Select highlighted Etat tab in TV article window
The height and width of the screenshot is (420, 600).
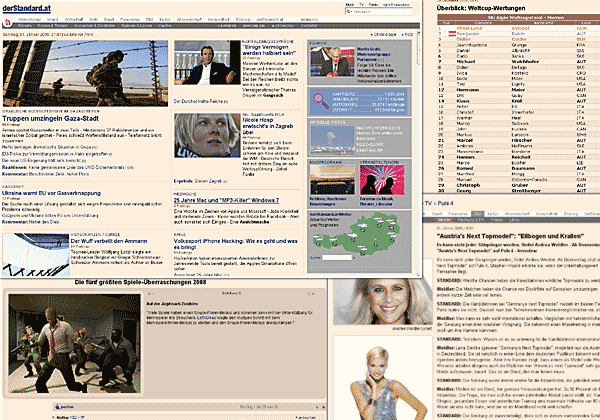pos(477,214)
